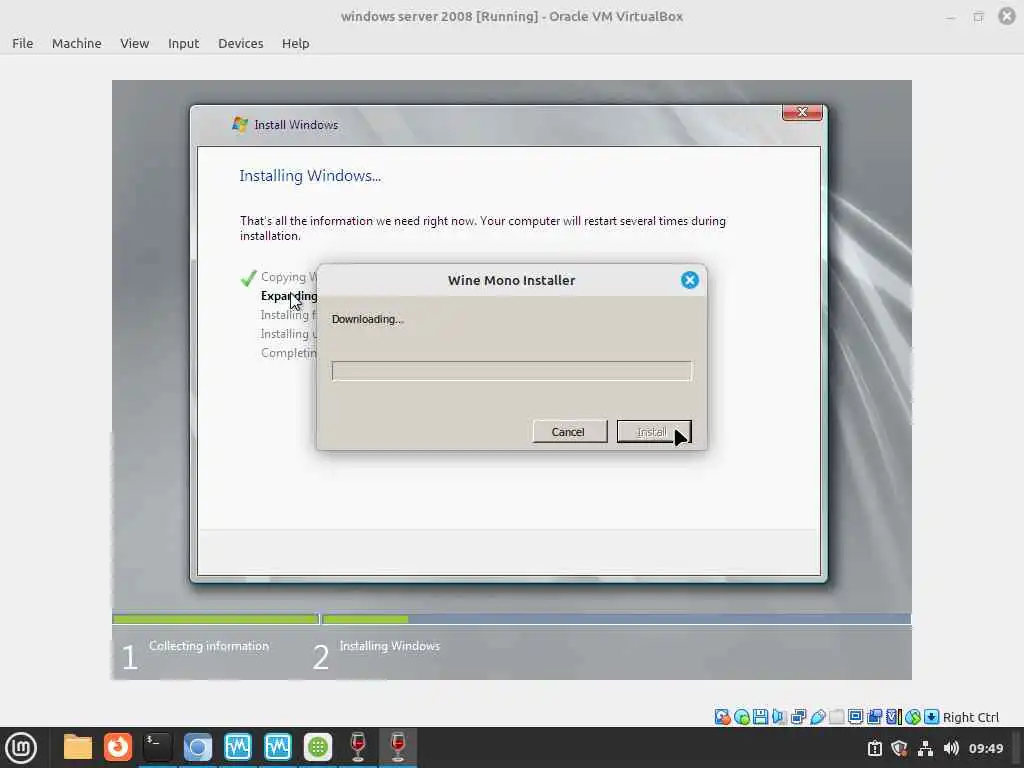This screenshot has width=1024, height=768.
Task: Click the Install Windows title text
Action: (296, 125)
